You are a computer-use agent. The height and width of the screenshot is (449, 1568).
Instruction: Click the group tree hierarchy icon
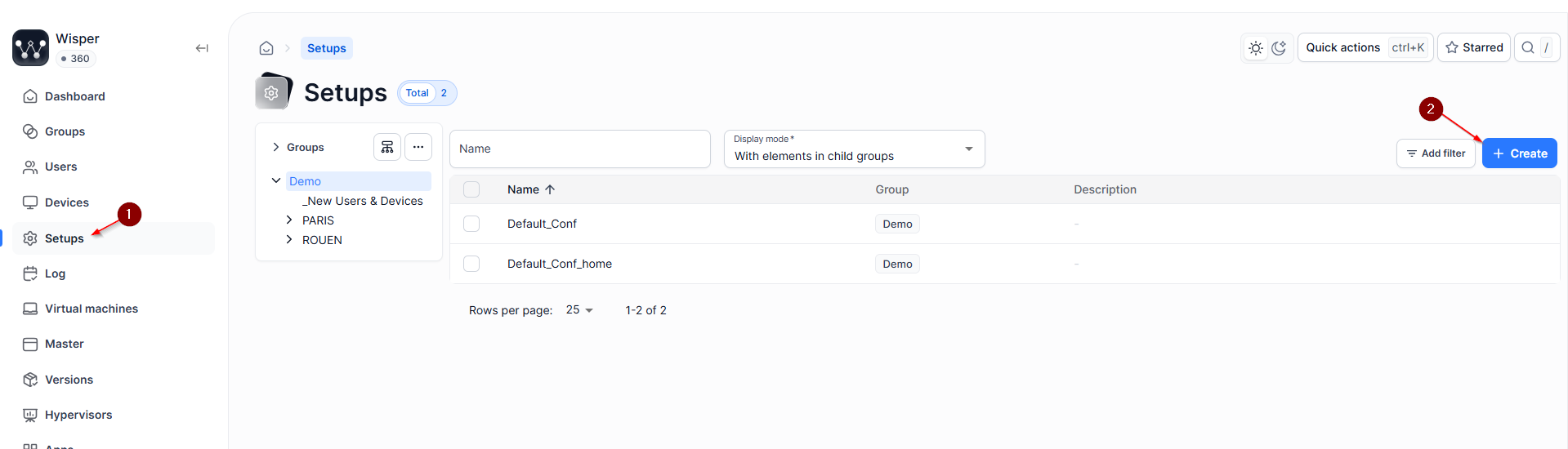pos(387,147)
